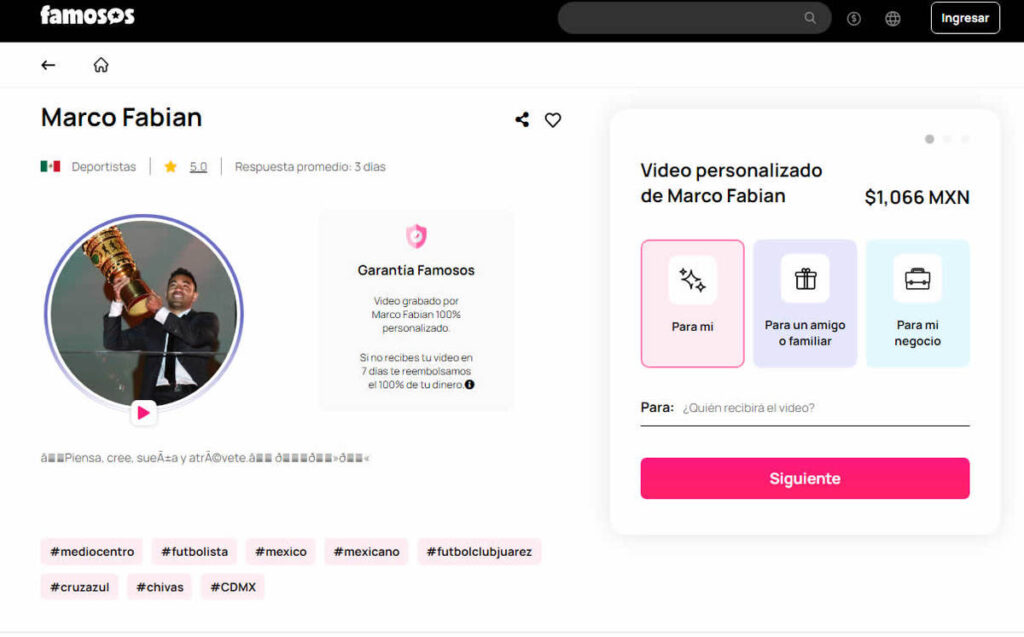Click the guarantee info icon
1024x637 pixels.
tap(470, 384)
